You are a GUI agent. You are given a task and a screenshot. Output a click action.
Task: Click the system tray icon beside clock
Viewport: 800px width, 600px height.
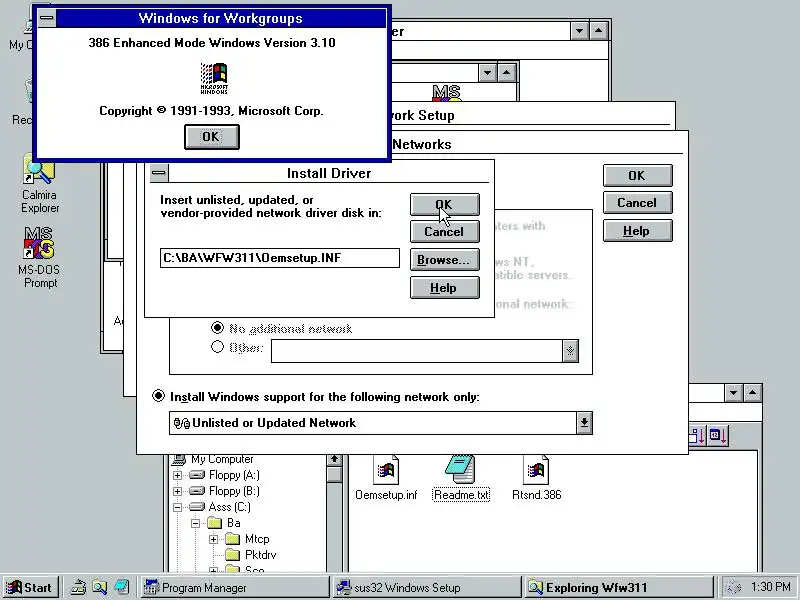[x=733, y=588]
